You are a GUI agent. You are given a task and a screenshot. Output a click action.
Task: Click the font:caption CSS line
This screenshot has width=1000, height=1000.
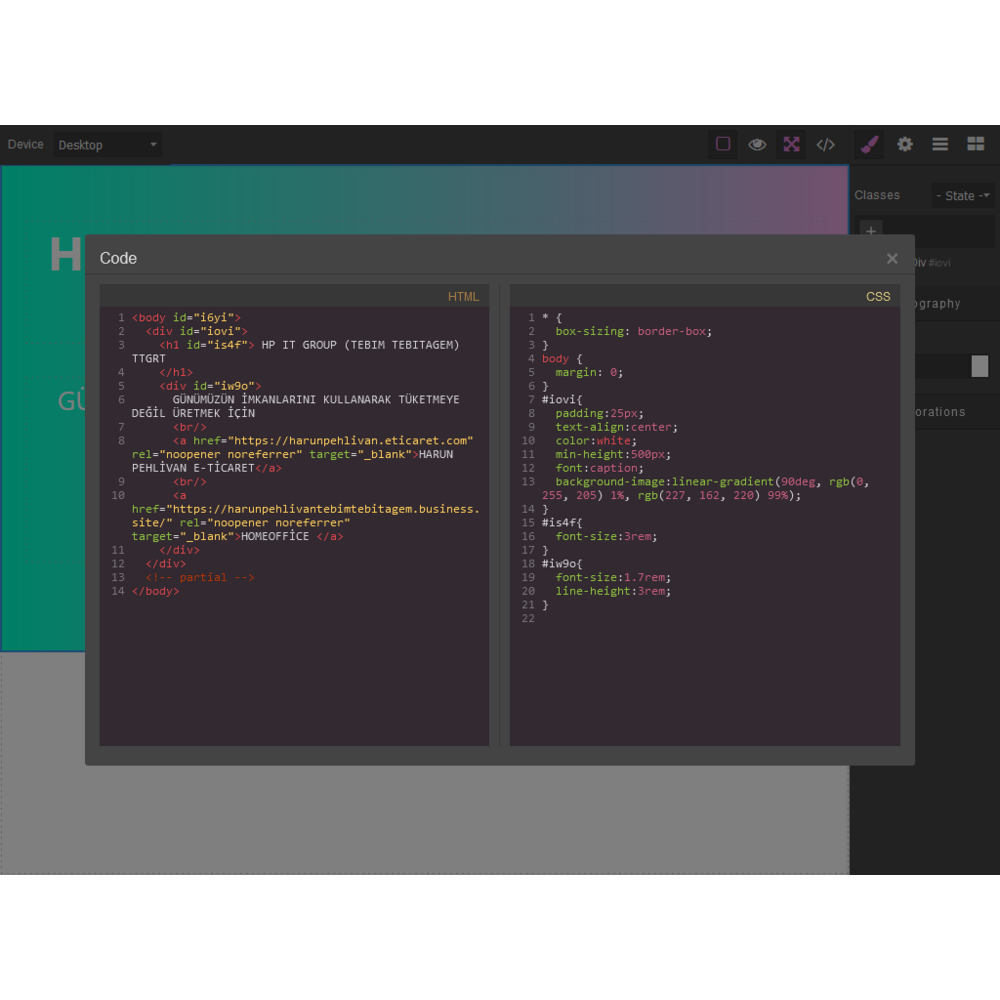(599, 468)
